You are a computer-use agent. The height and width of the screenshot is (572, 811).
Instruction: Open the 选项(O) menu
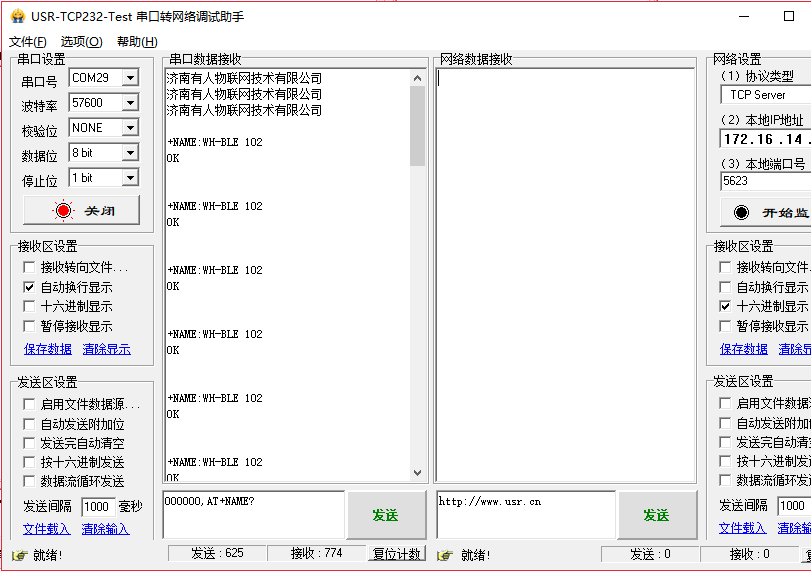tap(81, 42)
